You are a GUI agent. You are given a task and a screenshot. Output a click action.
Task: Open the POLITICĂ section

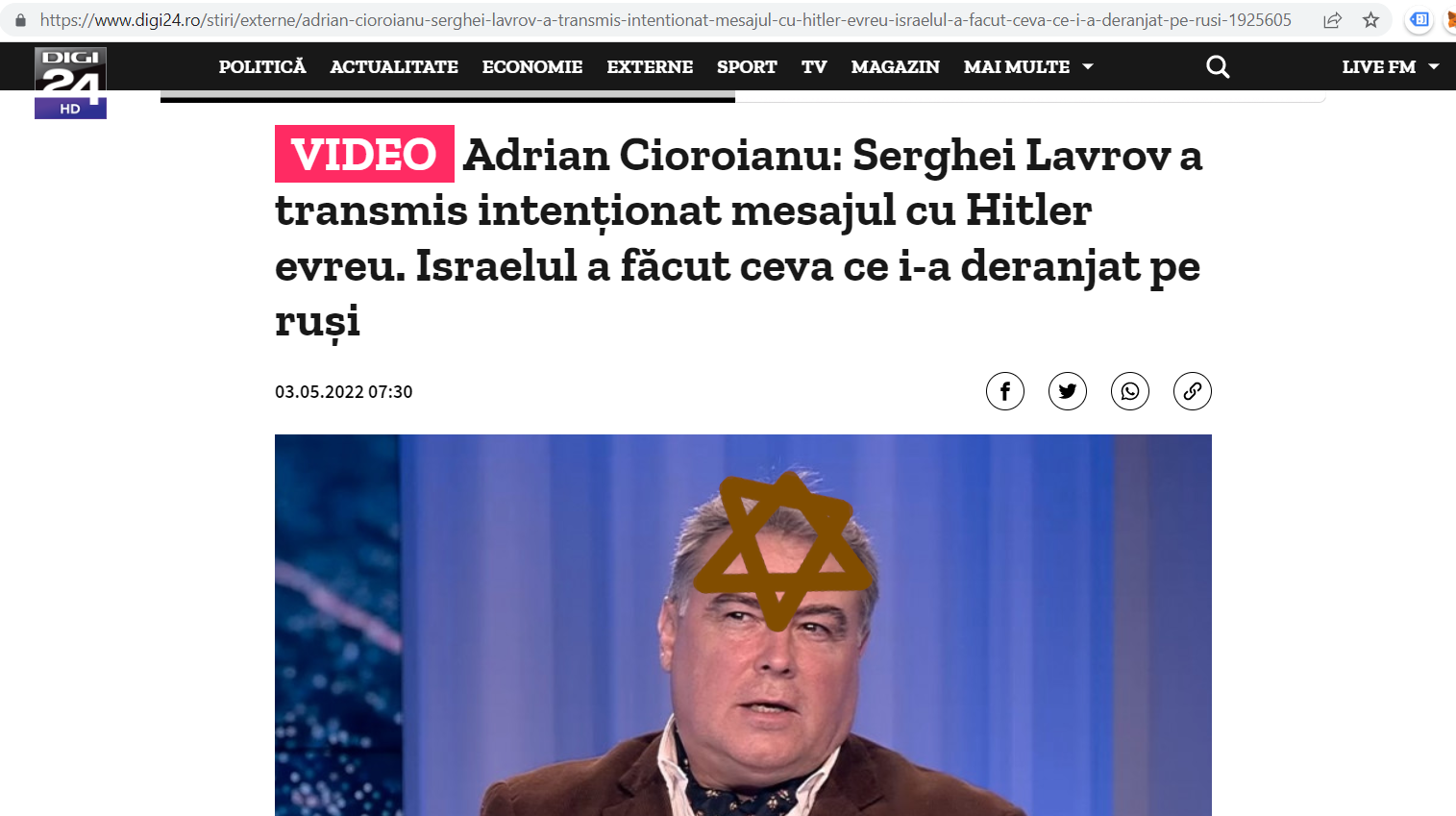(262, 66)
